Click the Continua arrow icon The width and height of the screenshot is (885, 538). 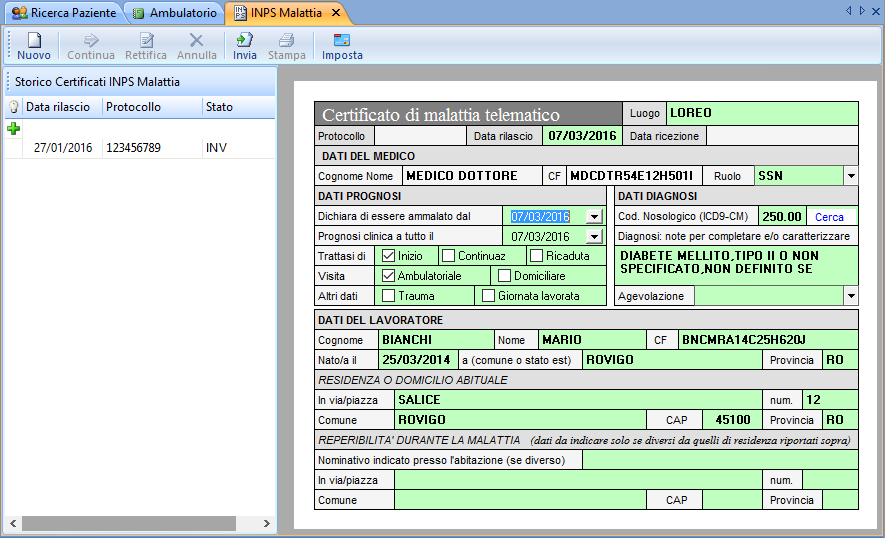coord(91,40)
